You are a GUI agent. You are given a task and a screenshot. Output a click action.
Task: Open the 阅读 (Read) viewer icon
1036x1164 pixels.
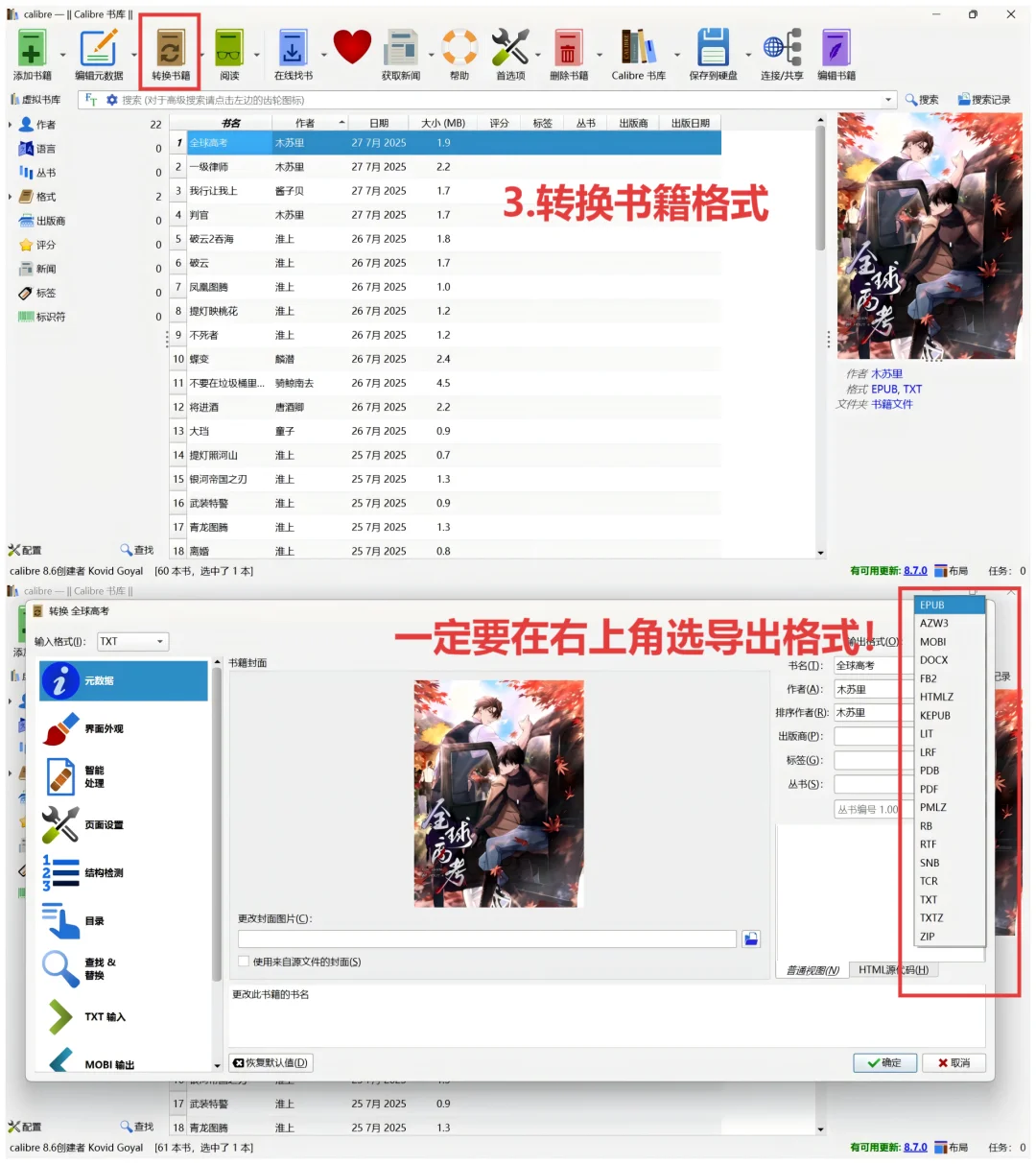click(229, 54)
